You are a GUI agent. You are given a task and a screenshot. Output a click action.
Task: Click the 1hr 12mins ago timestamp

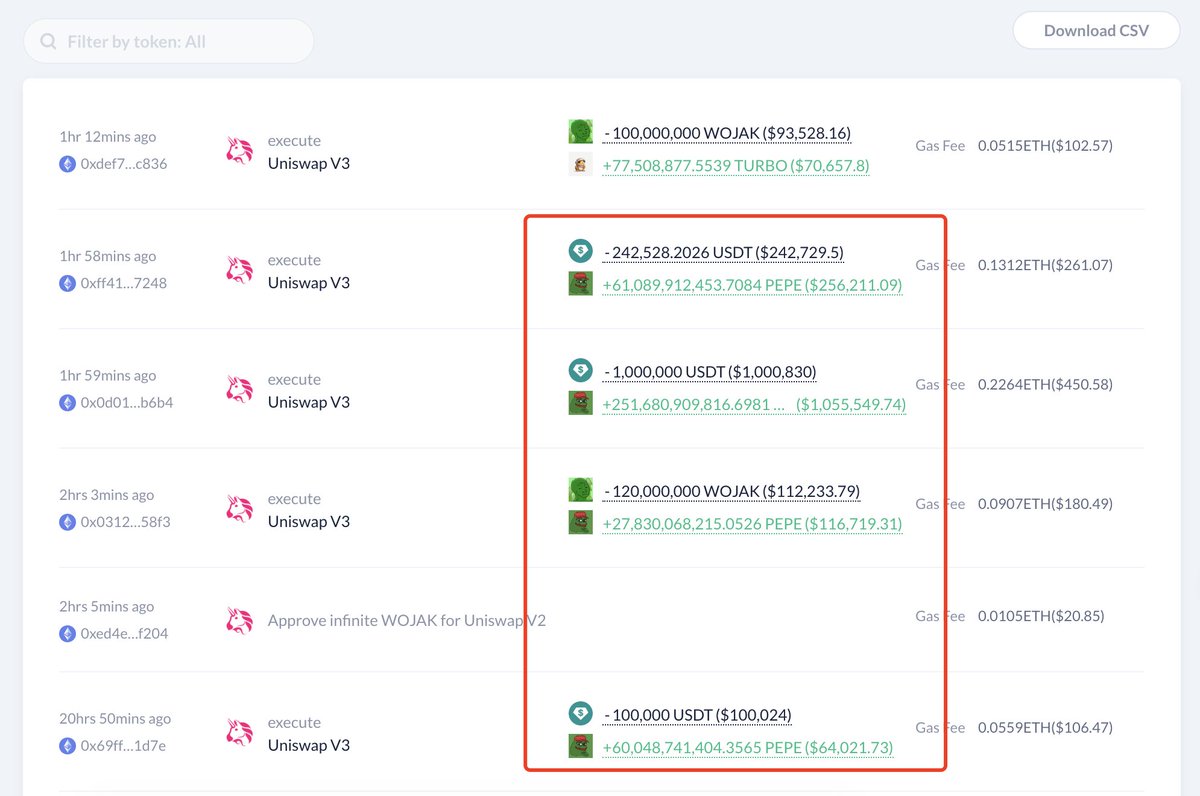[108, 137]
